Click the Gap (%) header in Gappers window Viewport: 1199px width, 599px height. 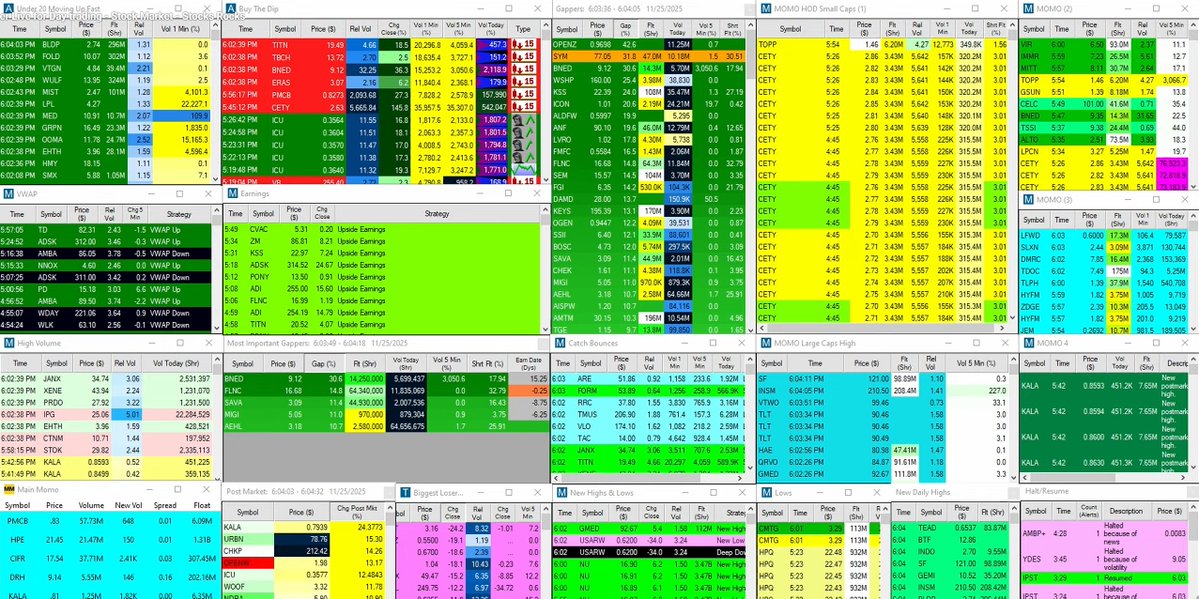[x=627, y=29]
